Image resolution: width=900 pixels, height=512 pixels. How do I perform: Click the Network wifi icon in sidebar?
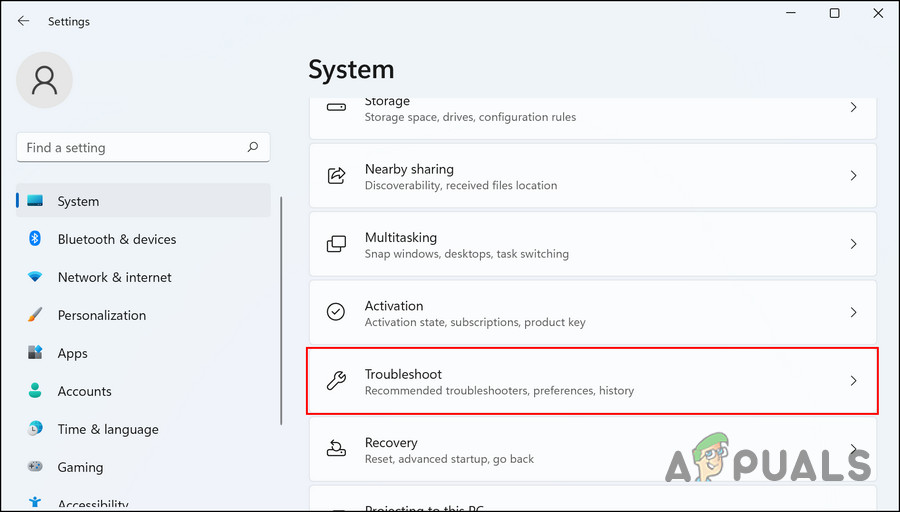coord(35,277)
